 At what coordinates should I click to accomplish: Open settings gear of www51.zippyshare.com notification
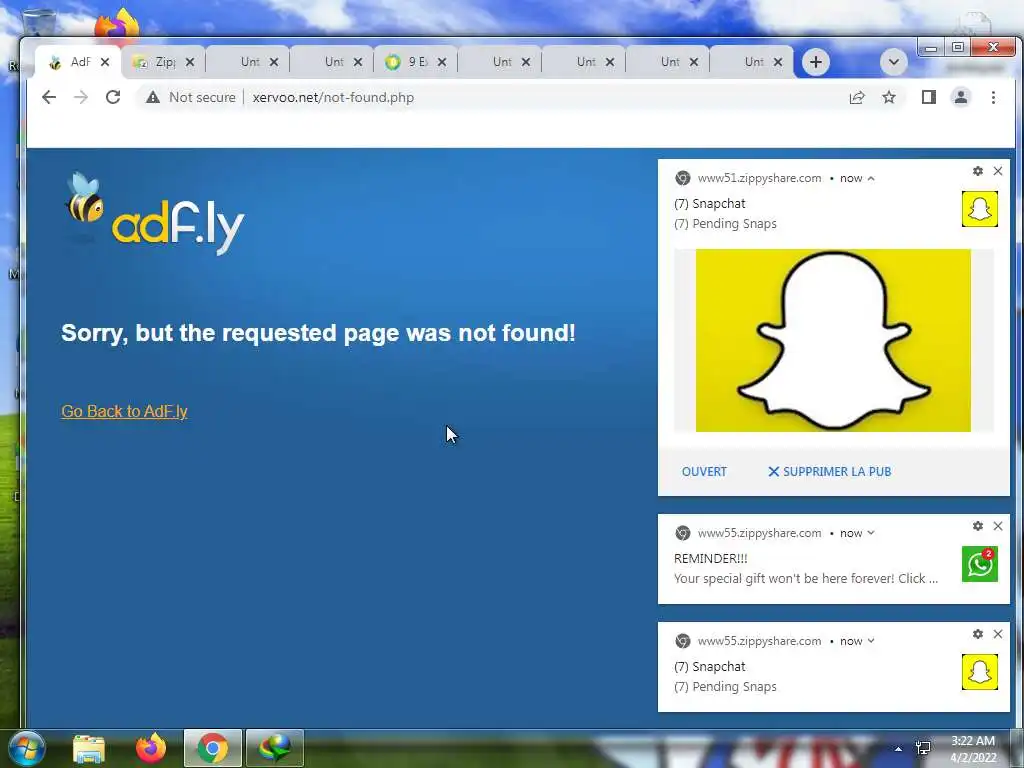click(978, 171)
